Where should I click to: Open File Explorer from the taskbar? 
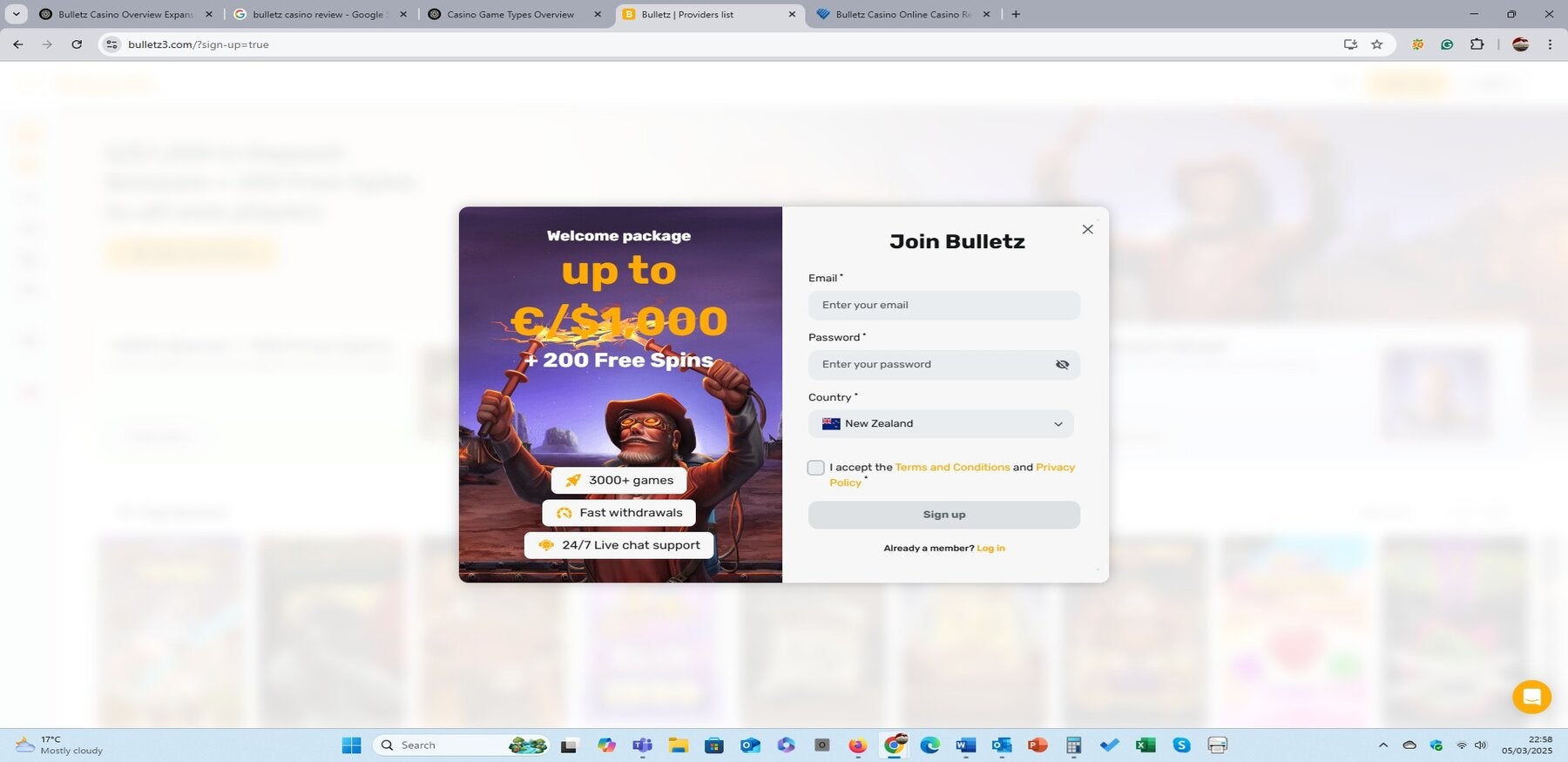click(679, 745)
